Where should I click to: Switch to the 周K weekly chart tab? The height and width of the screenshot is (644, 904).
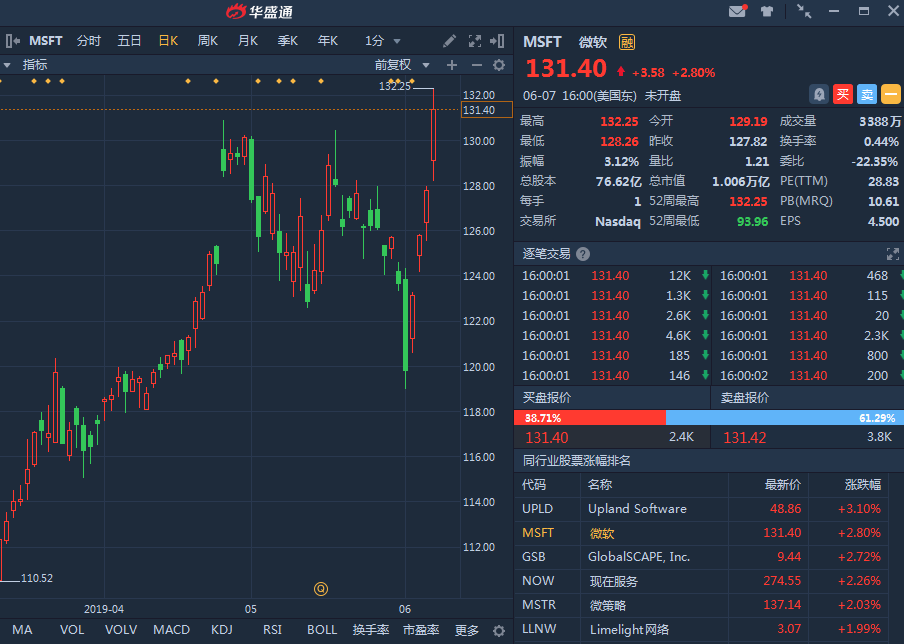[x=208, y=41]
